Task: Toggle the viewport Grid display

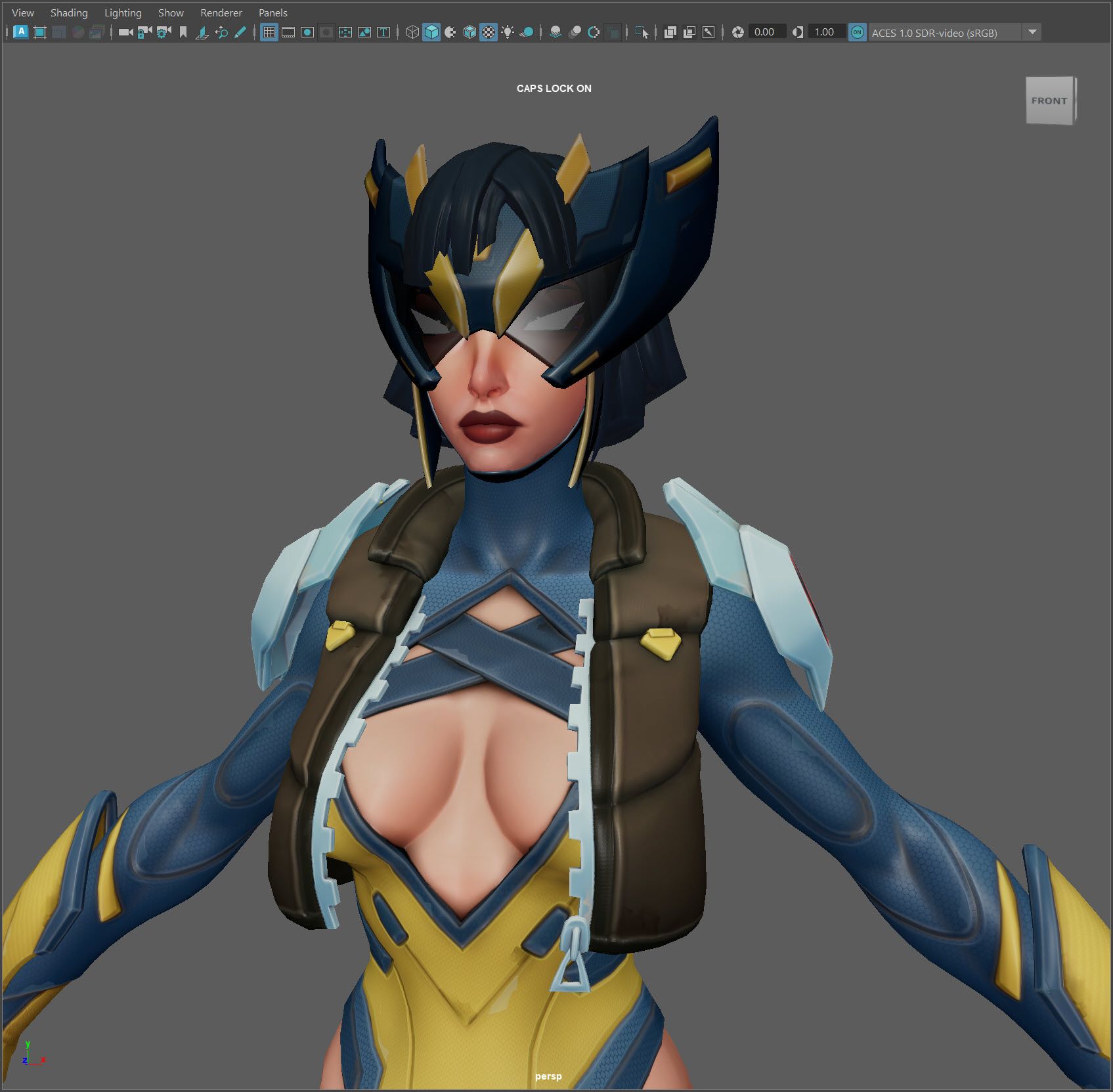Action: pos(269,32)
